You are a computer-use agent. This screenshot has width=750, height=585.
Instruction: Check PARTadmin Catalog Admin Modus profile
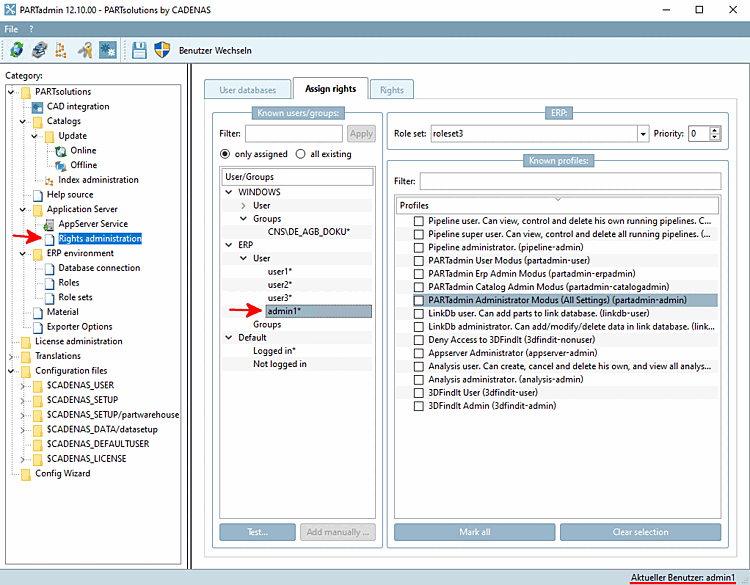coord(419,287)
